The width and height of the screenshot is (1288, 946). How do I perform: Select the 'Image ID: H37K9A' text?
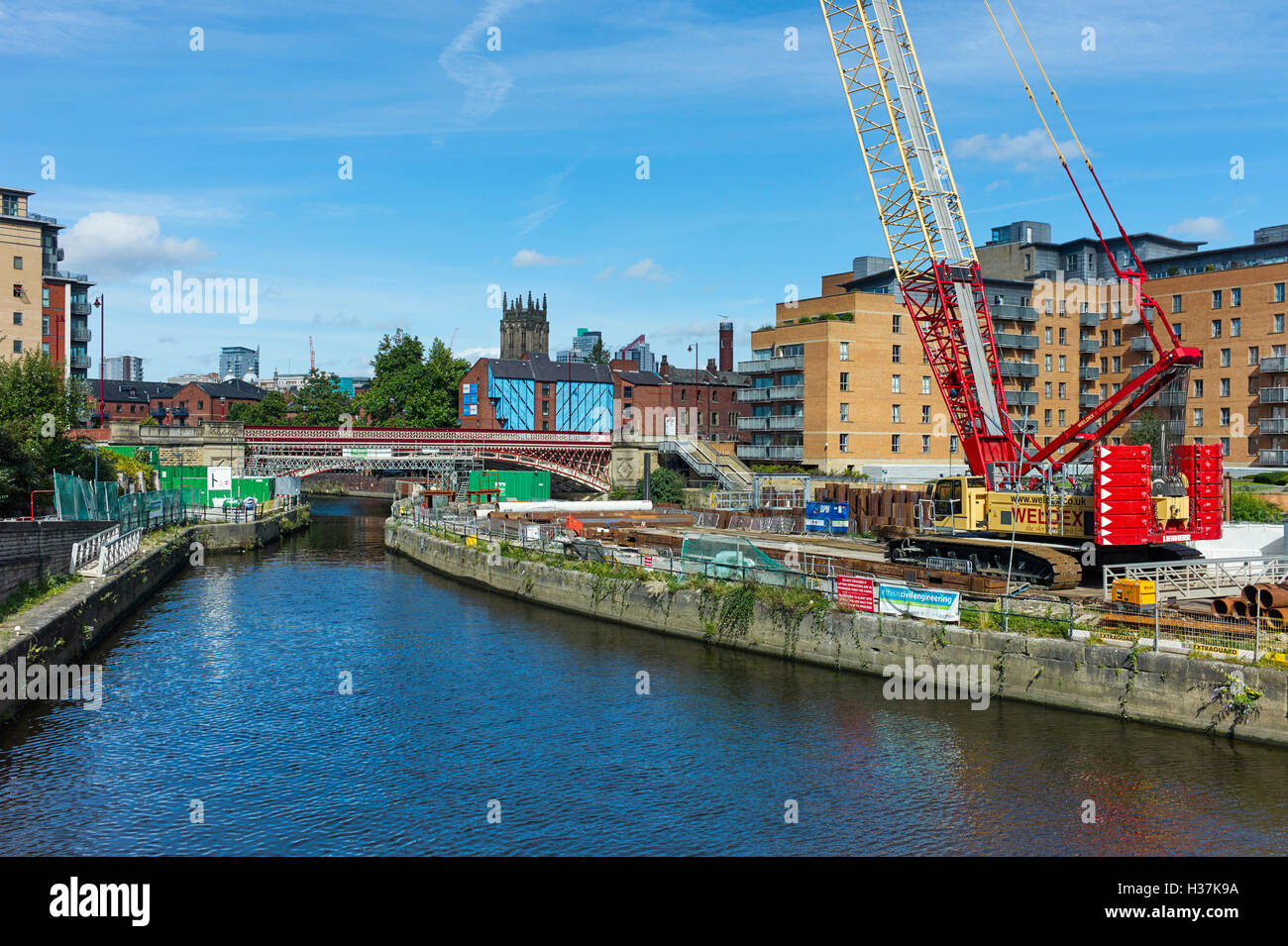tap(1179, 889)
